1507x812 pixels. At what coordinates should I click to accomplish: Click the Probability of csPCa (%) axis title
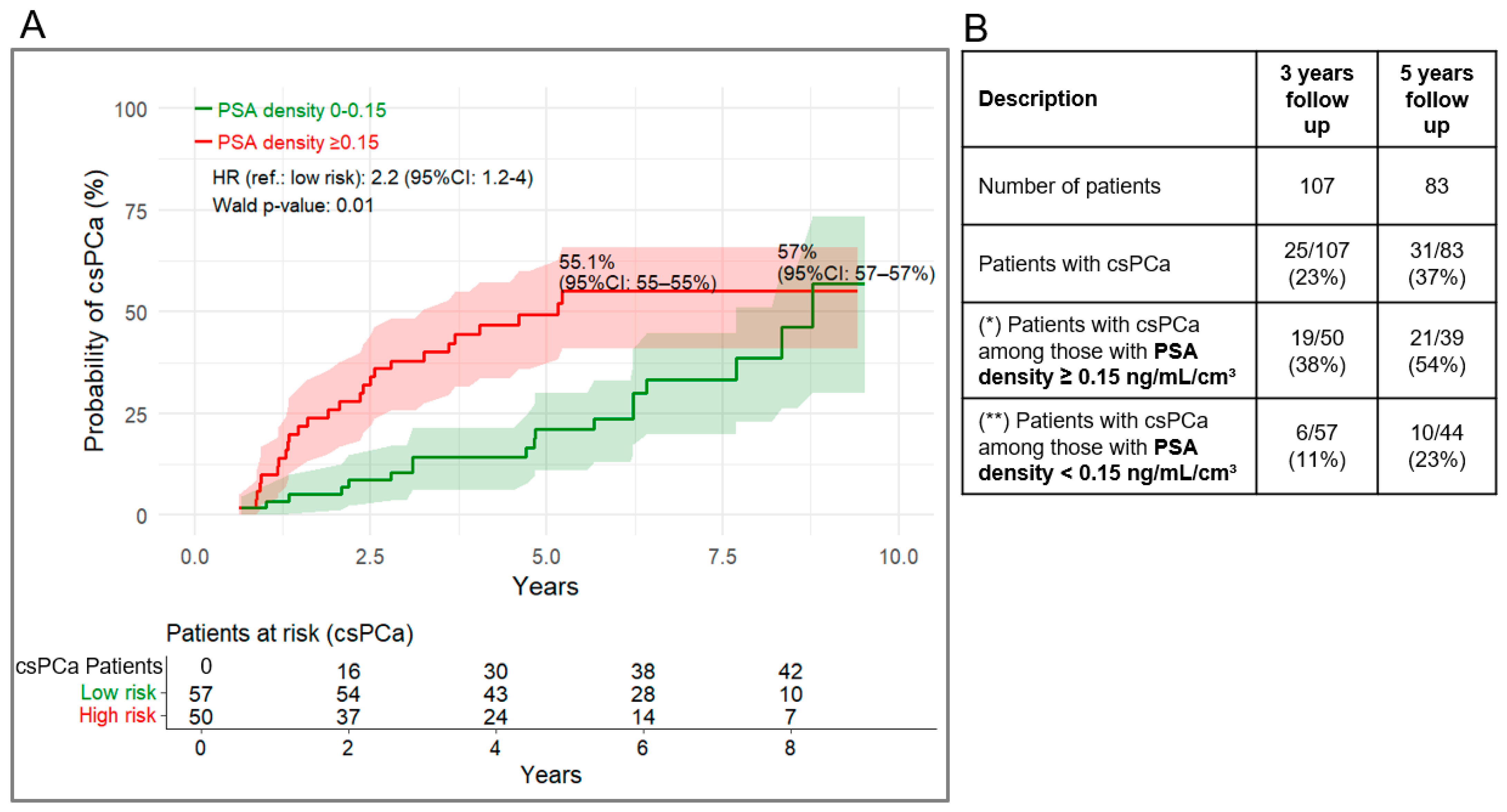click(x=94, y=311)
